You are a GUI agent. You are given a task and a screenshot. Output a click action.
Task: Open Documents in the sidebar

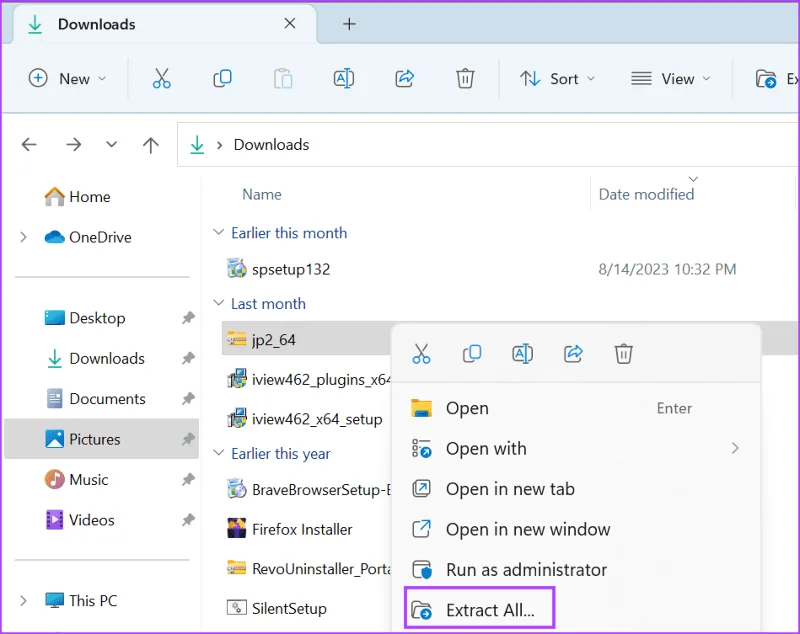click(x=95, y=398)
